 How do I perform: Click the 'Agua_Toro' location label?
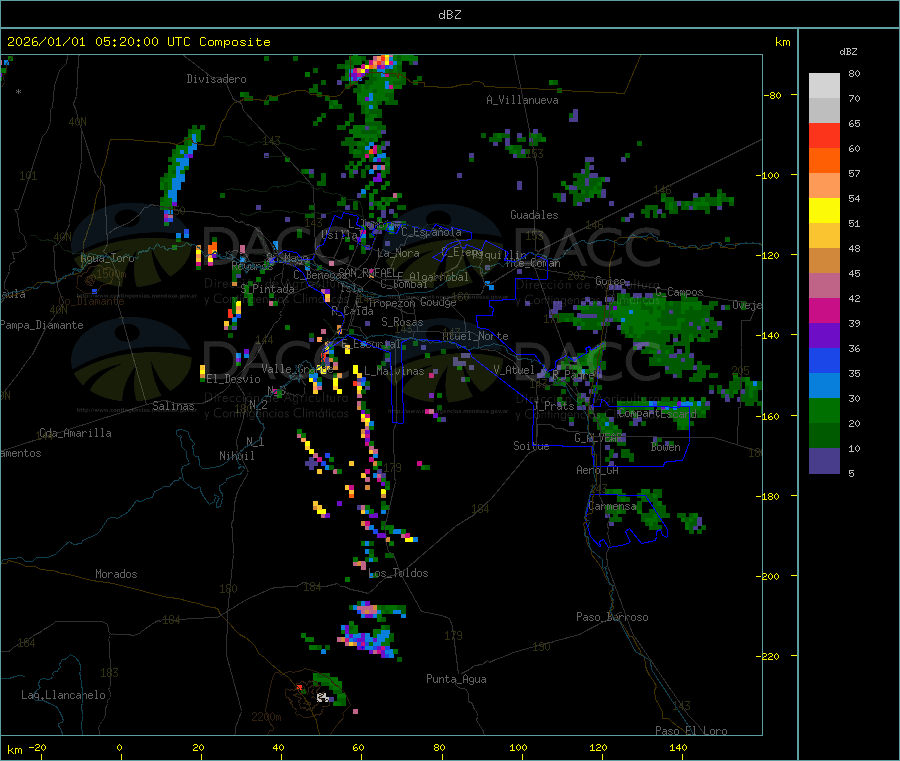pyautogui.click(x=107, y=258)
